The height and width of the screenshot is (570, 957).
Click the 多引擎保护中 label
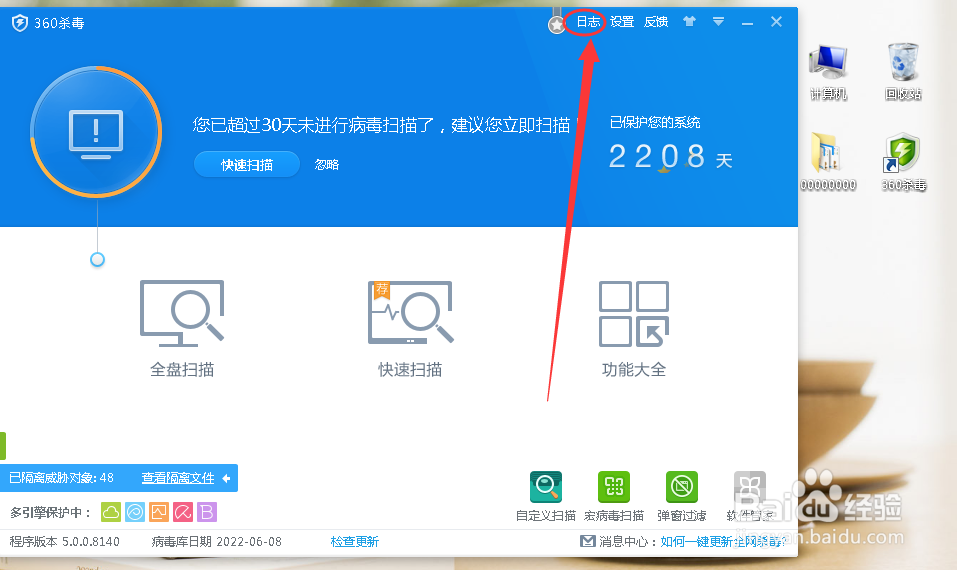click(x=50, y=513)
